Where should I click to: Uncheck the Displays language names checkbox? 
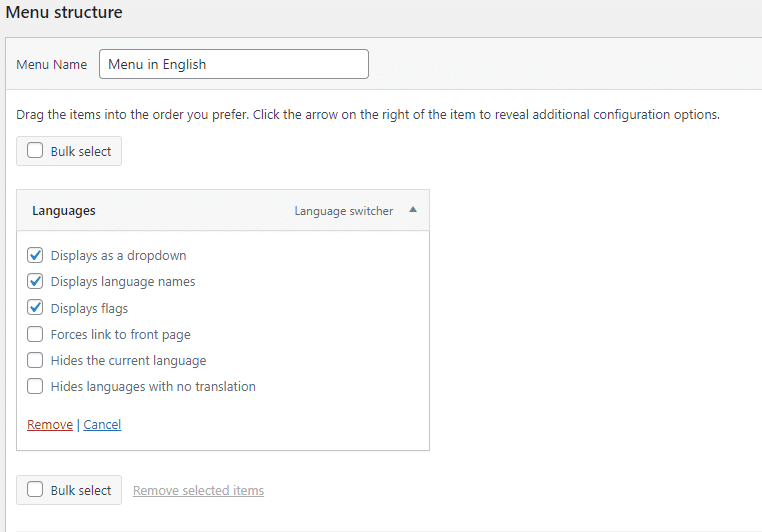click(35, 281)
